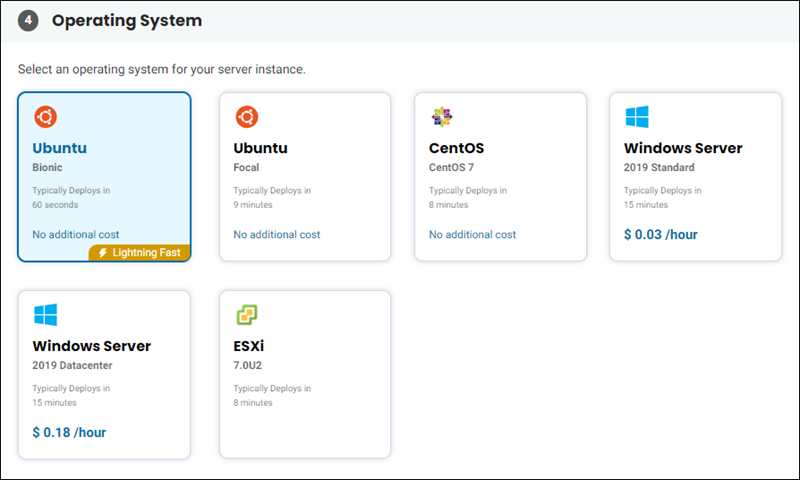Pick the CentOS card heading

pyautogui.click(x=456, y=148)
